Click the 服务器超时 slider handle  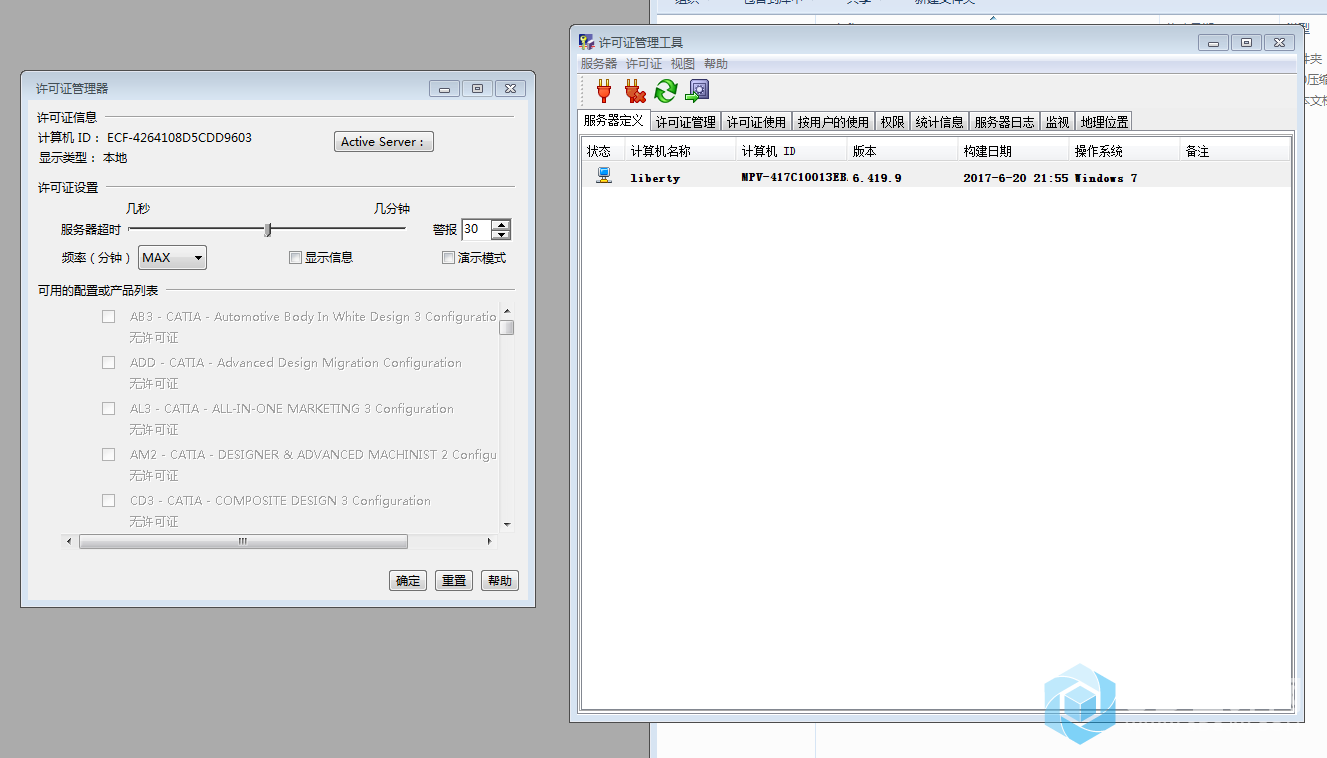pyautogui.click(x=267, y=230)
